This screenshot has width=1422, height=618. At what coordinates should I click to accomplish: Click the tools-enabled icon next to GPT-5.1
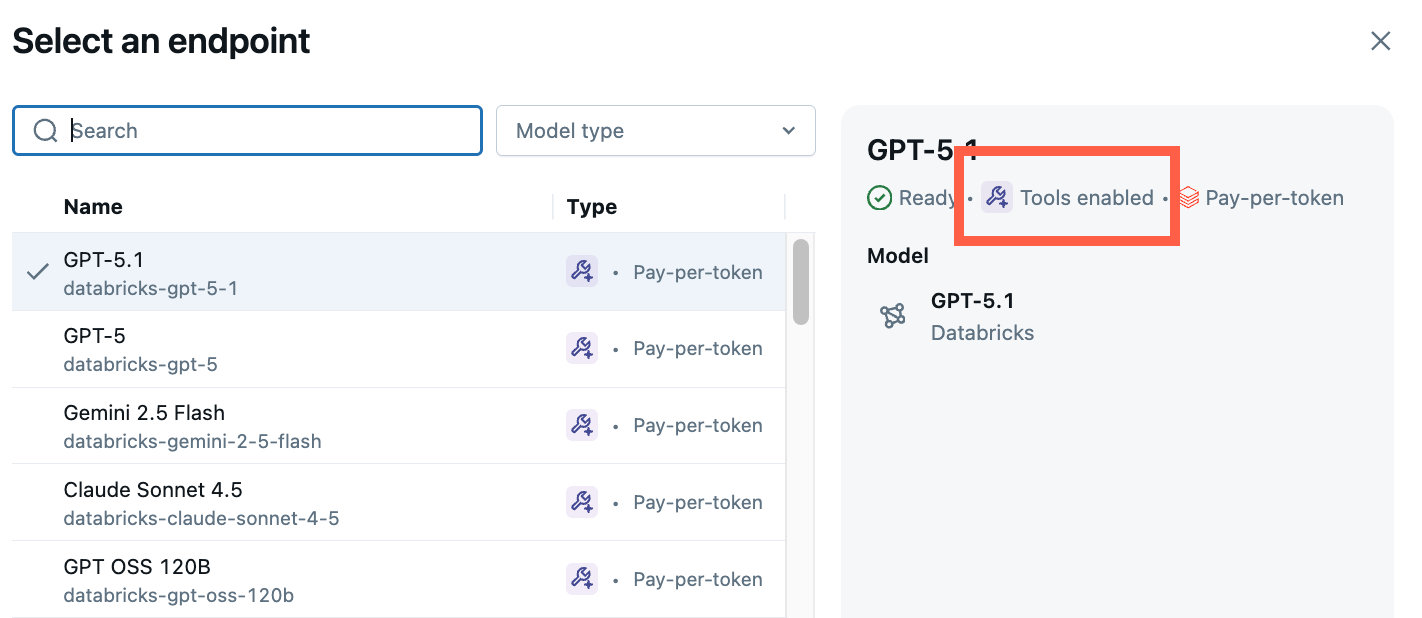point(581,271)
